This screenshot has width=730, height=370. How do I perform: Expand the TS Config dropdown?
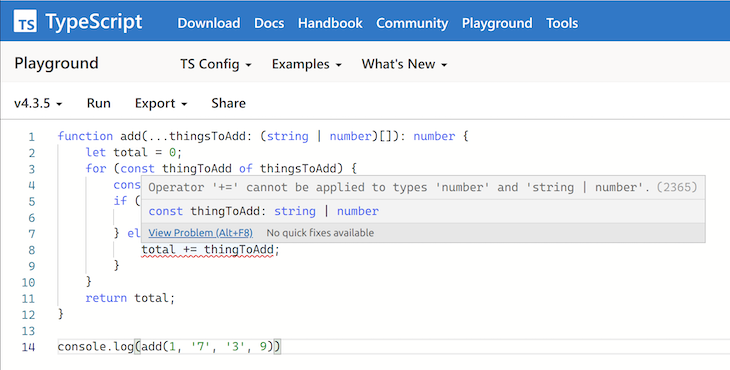coord(216,64)
